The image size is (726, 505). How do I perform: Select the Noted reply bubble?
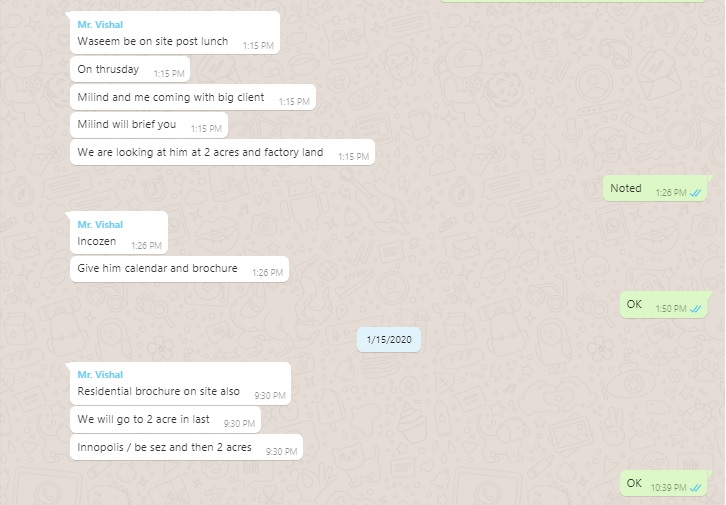tap(655, 188)
